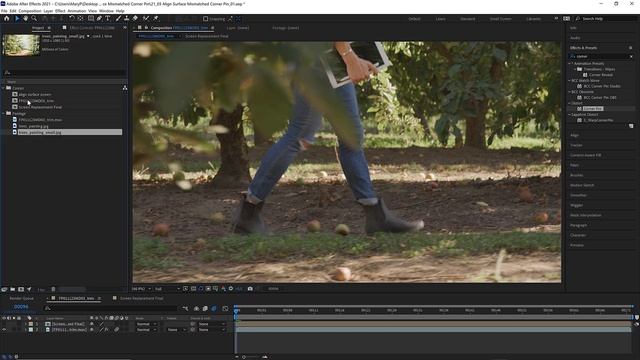Take a snapshot with the camera icon

tap(250, 289)
